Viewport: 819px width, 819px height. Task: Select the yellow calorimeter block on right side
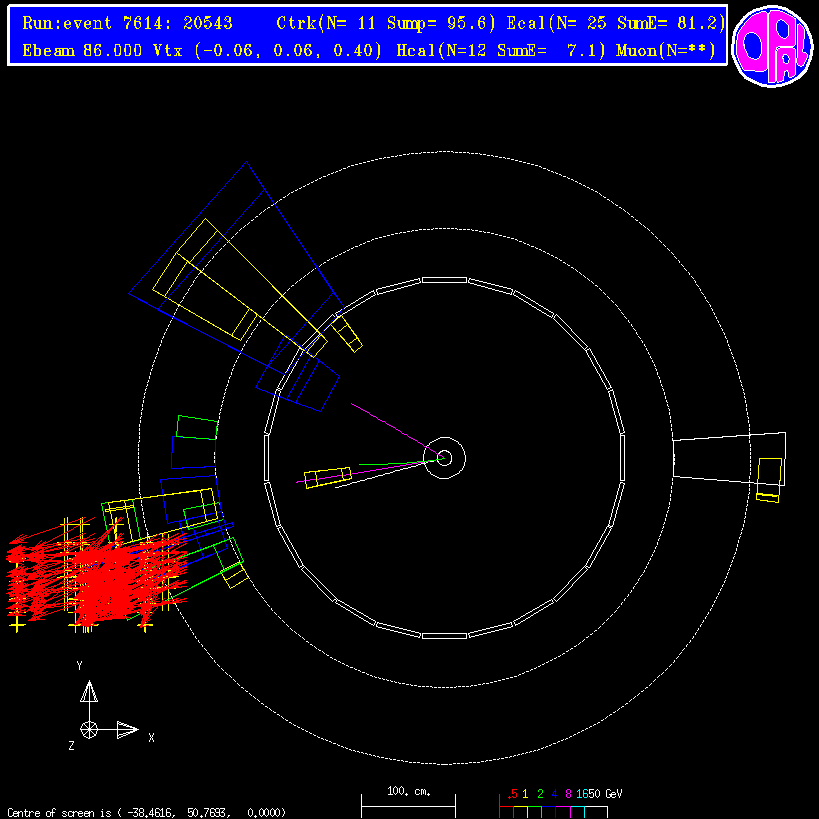pyautogui.click(x=769, y=474)
